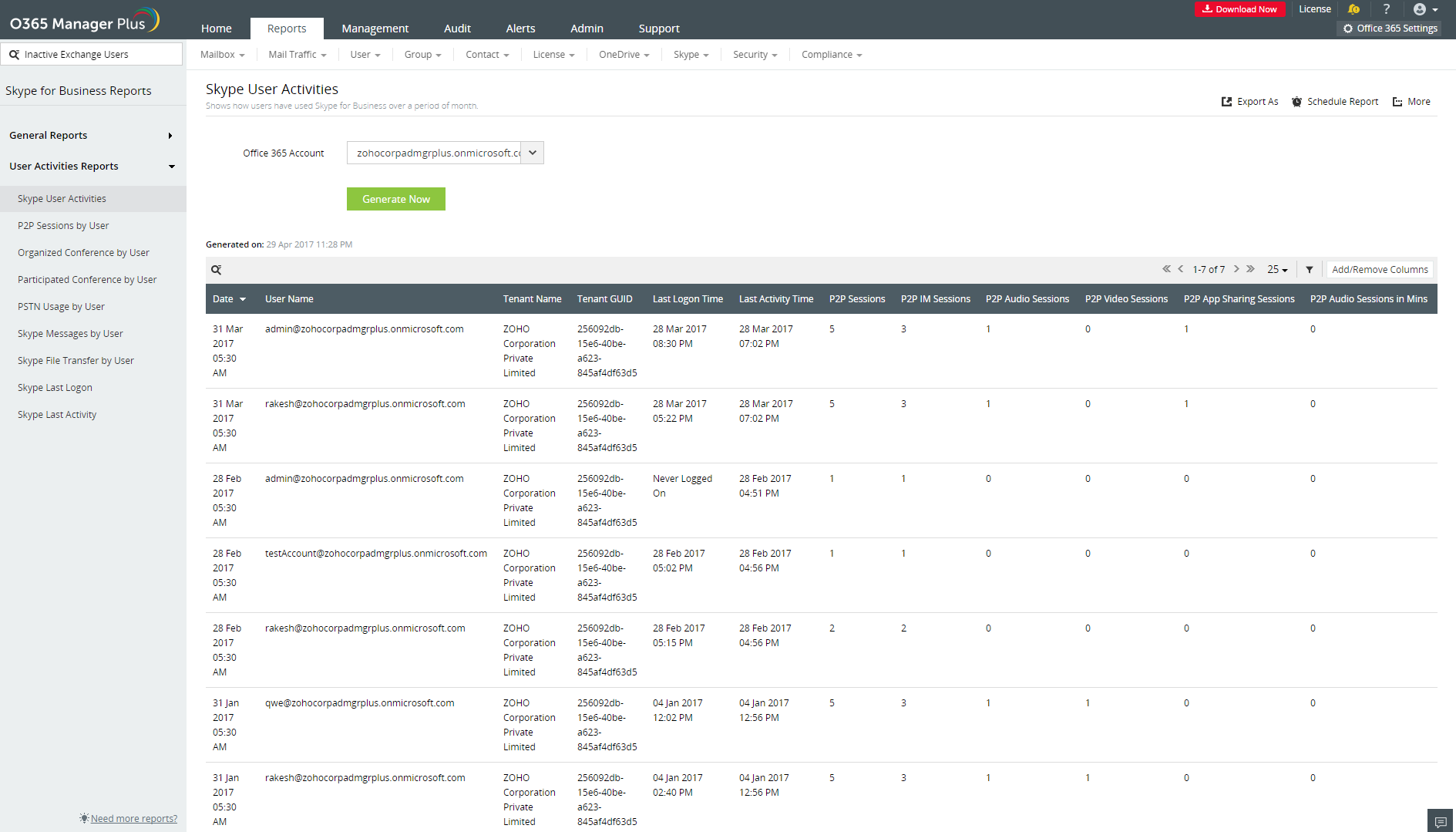The width and height of the screenshot is (1456, 832).
Task: Sort by the Date column header
Action: (x=230, y=299)
